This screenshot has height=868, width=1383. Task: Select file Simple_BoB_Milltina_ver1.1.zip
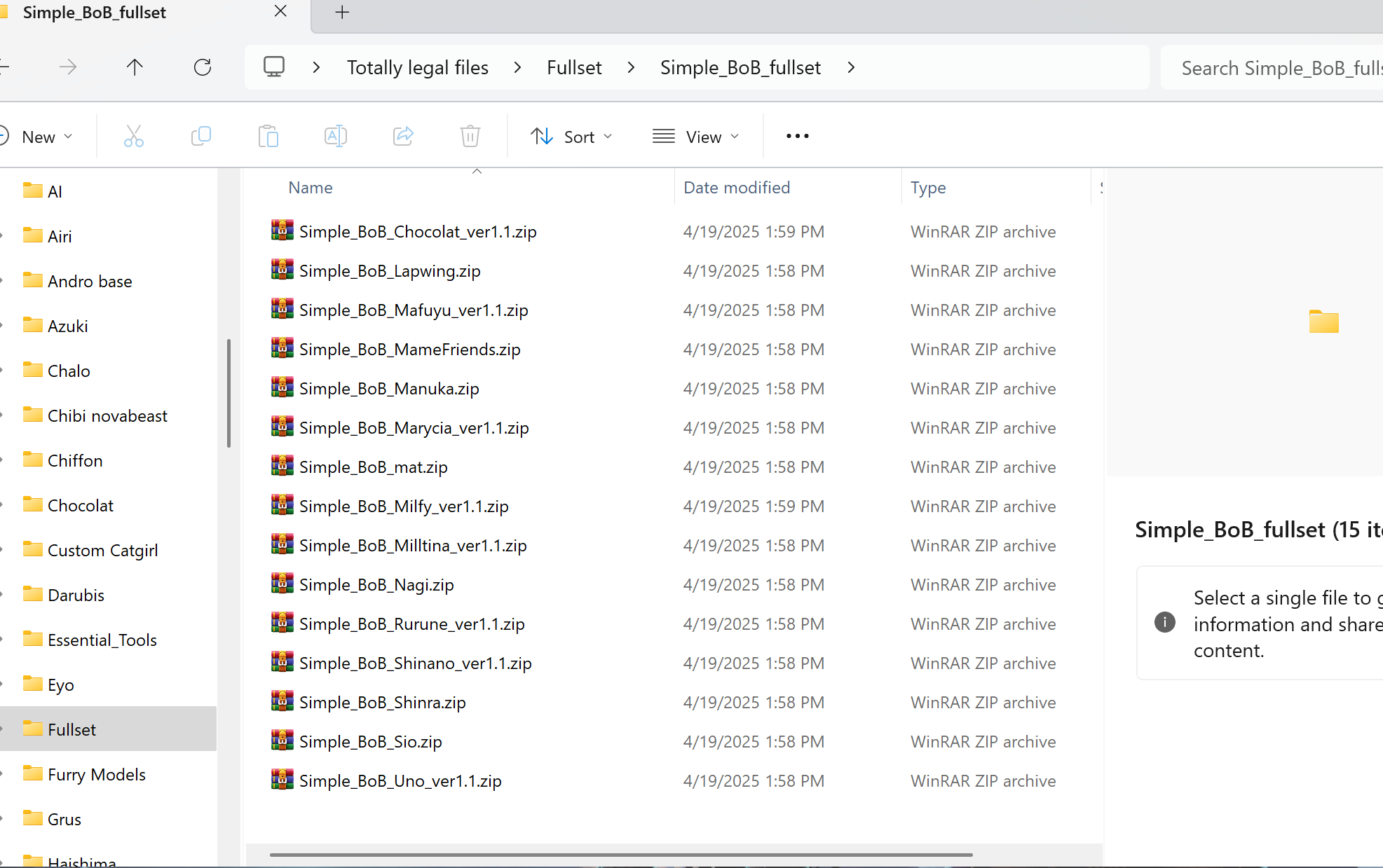pos(413,545)
